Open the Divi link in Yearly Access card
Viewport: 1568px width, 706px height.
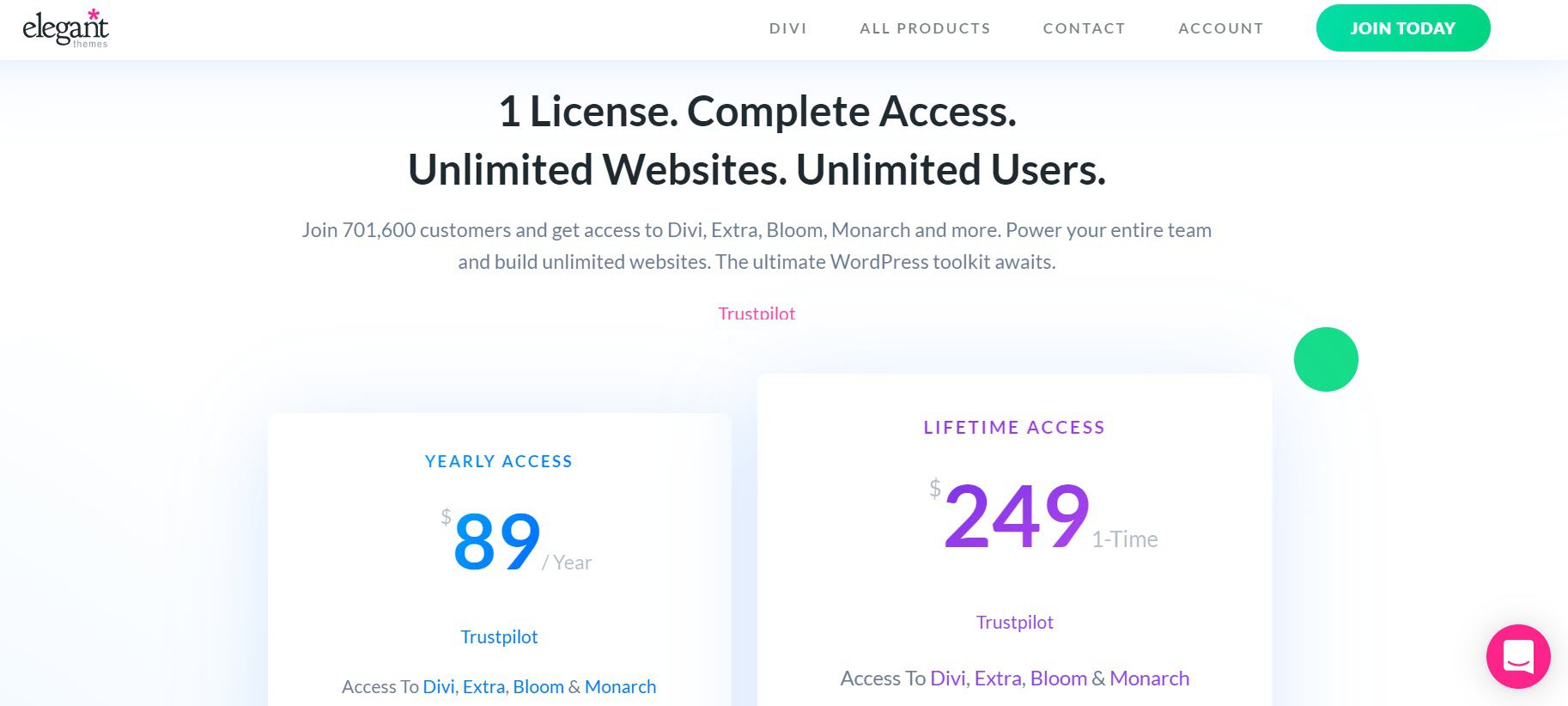[439, 686]
